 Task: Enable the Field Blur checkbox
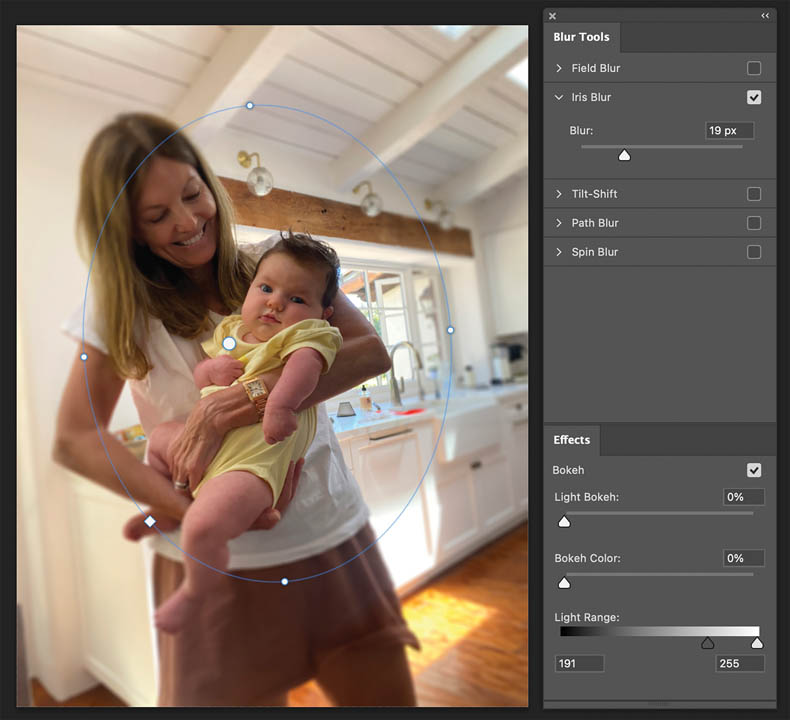754,68
